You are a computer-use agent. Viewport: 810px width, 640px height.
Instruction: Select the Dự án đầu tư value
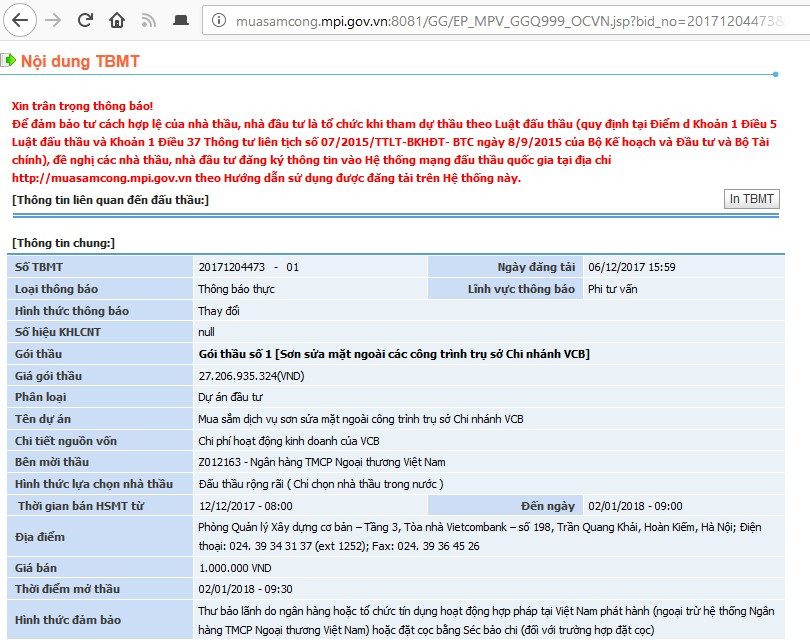[x=230, y=397]
